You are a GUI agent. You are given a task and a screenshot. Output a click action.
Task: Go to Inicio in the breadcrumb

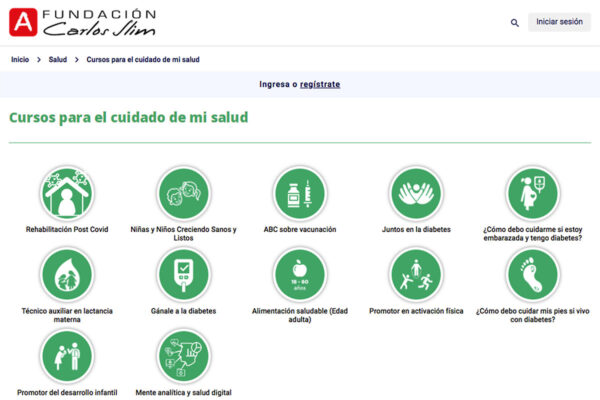[20, 60]
